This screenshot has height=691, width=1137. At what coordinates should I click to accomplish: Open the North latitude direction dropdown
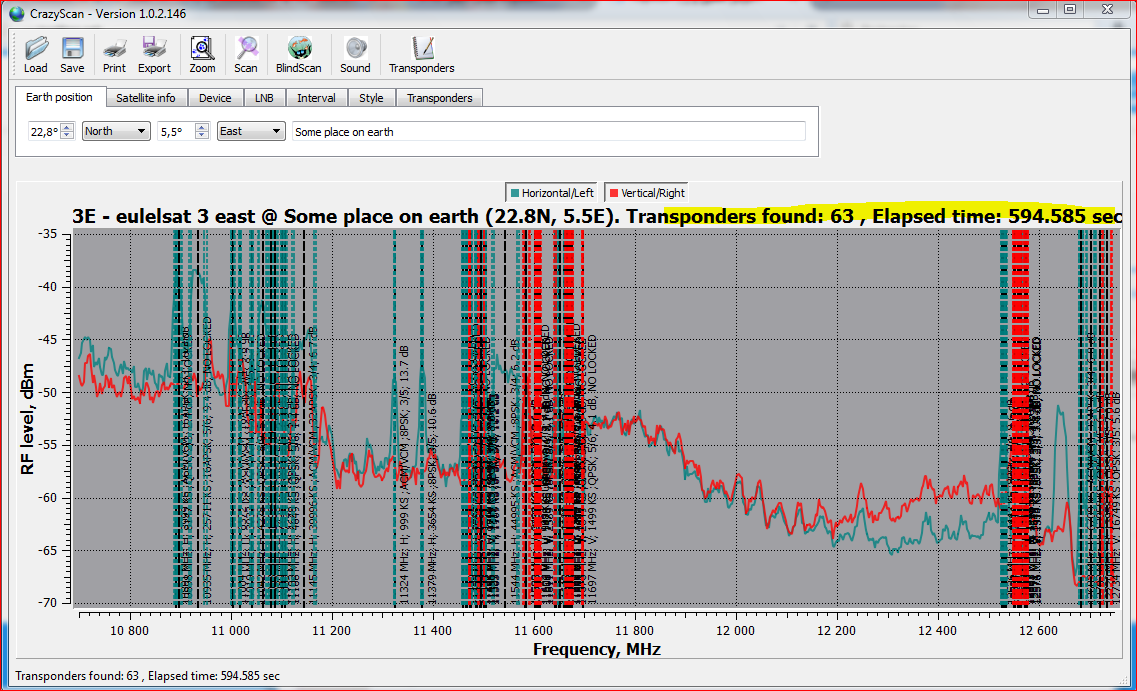tap(116, 131)
